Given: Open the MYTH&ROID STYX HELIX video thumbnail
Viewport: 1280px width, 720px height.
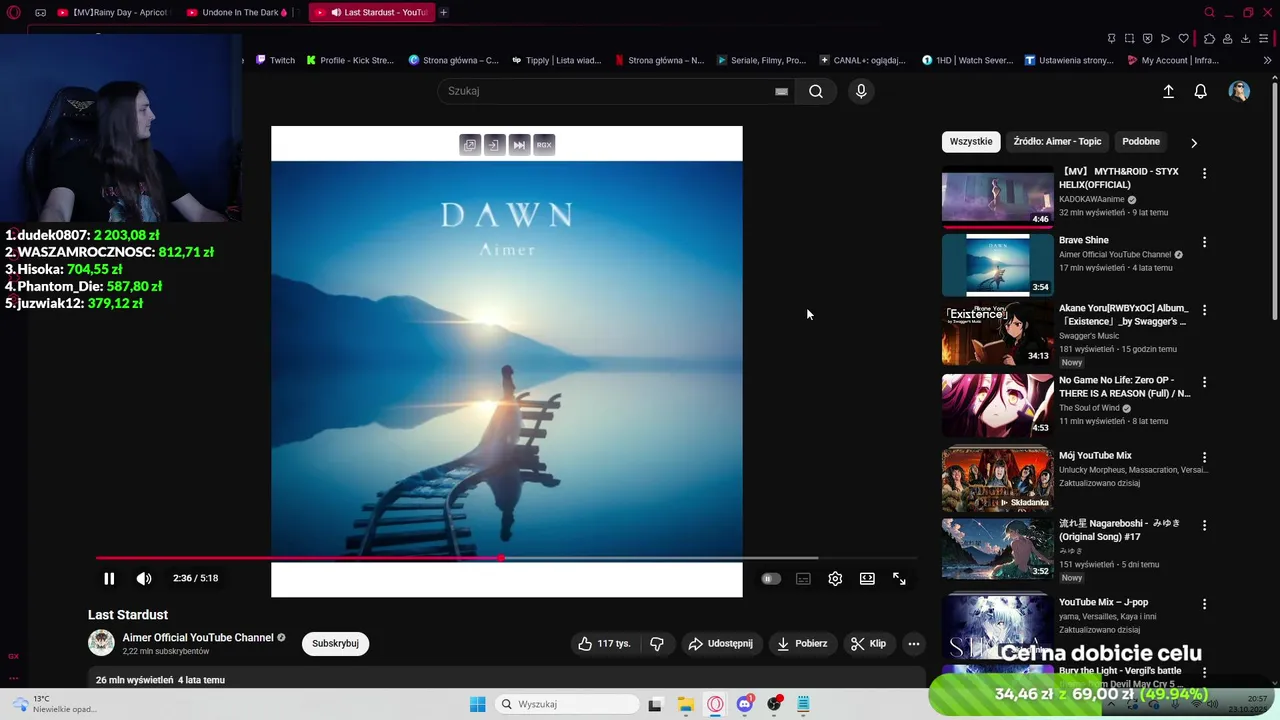Looking at the screenshot, I should coord(997,197).
